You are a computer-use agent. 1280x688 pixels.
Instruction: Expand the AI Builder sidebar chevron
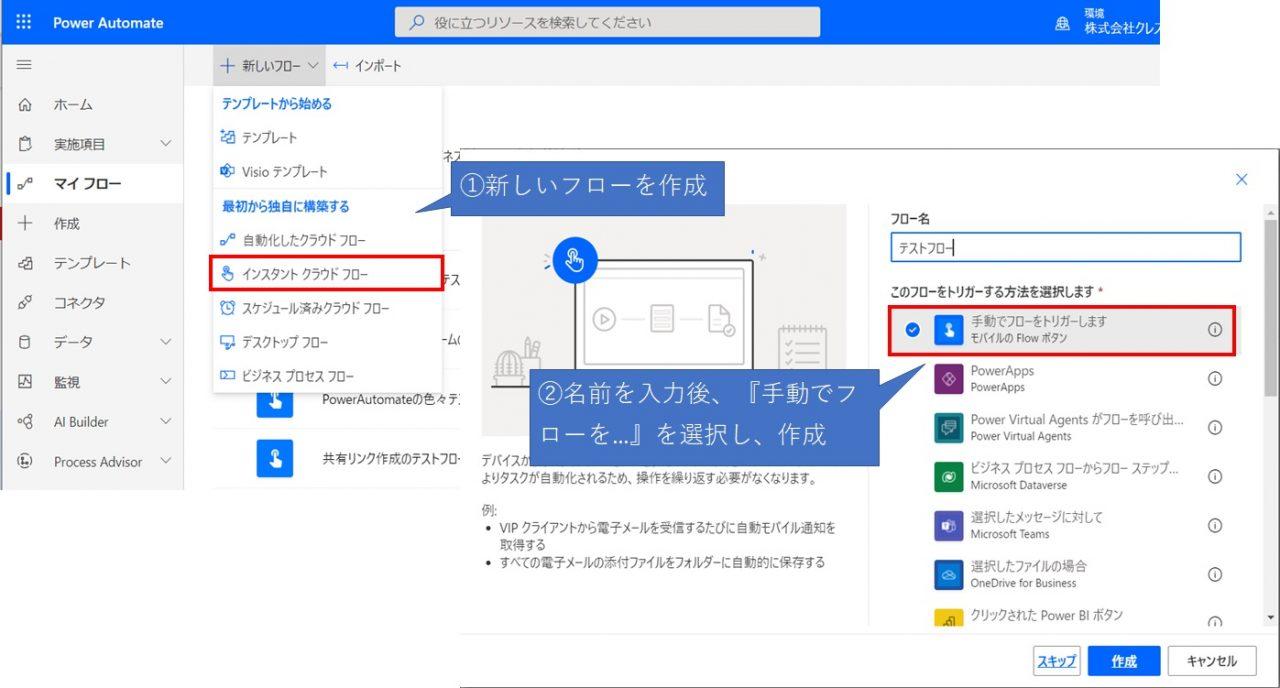click(x=166, y=422)
